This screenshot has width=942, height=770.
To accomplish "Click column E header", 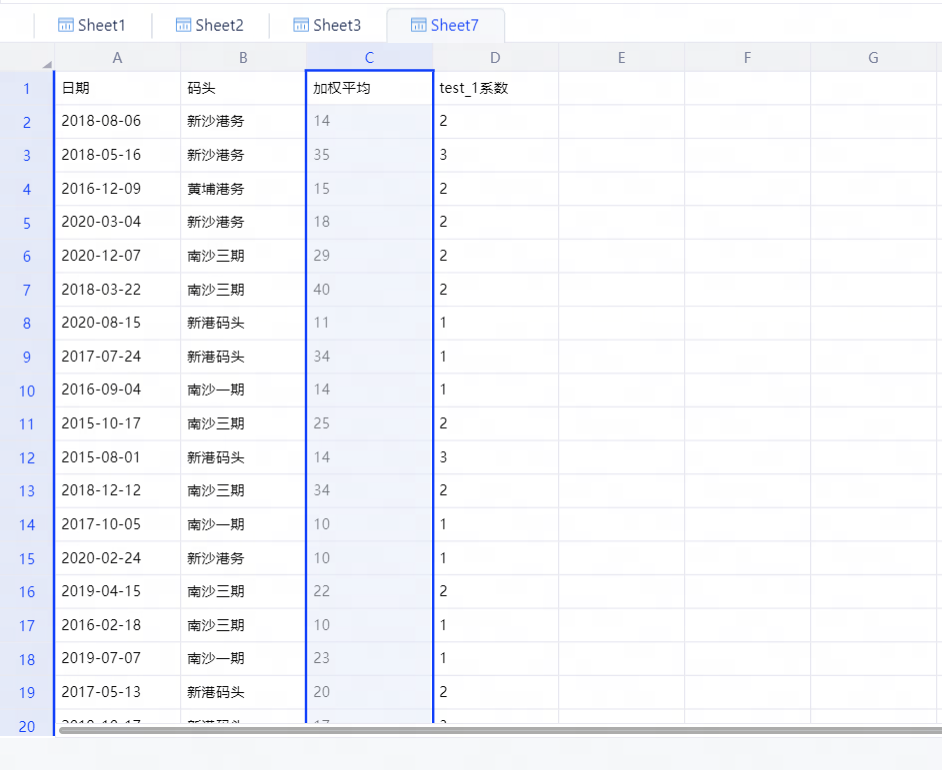I will pyautogui.click(x=621, y=58).
